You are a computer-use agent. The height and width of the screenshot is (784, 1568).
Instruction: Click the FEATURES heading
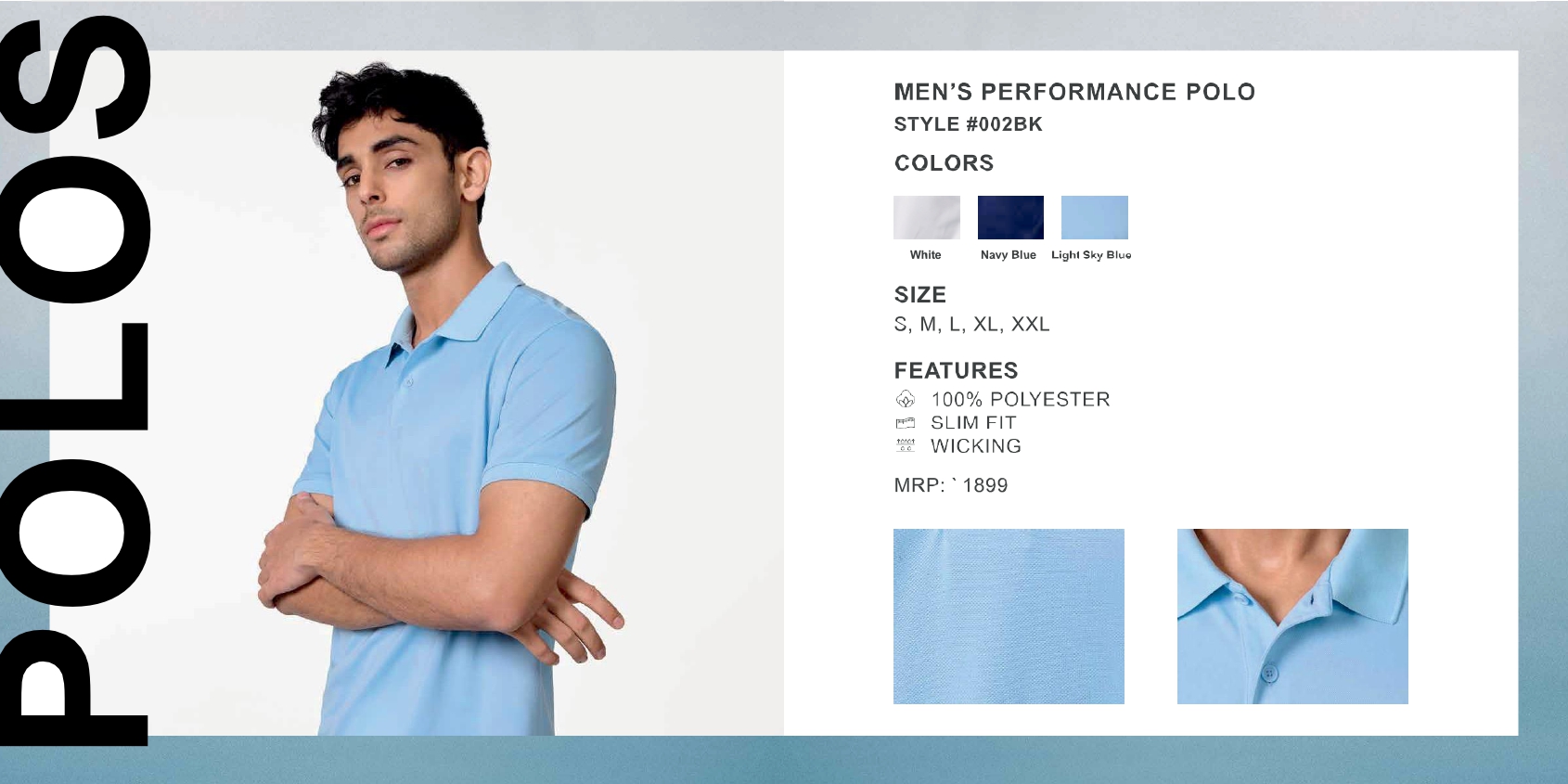[956, 371]
